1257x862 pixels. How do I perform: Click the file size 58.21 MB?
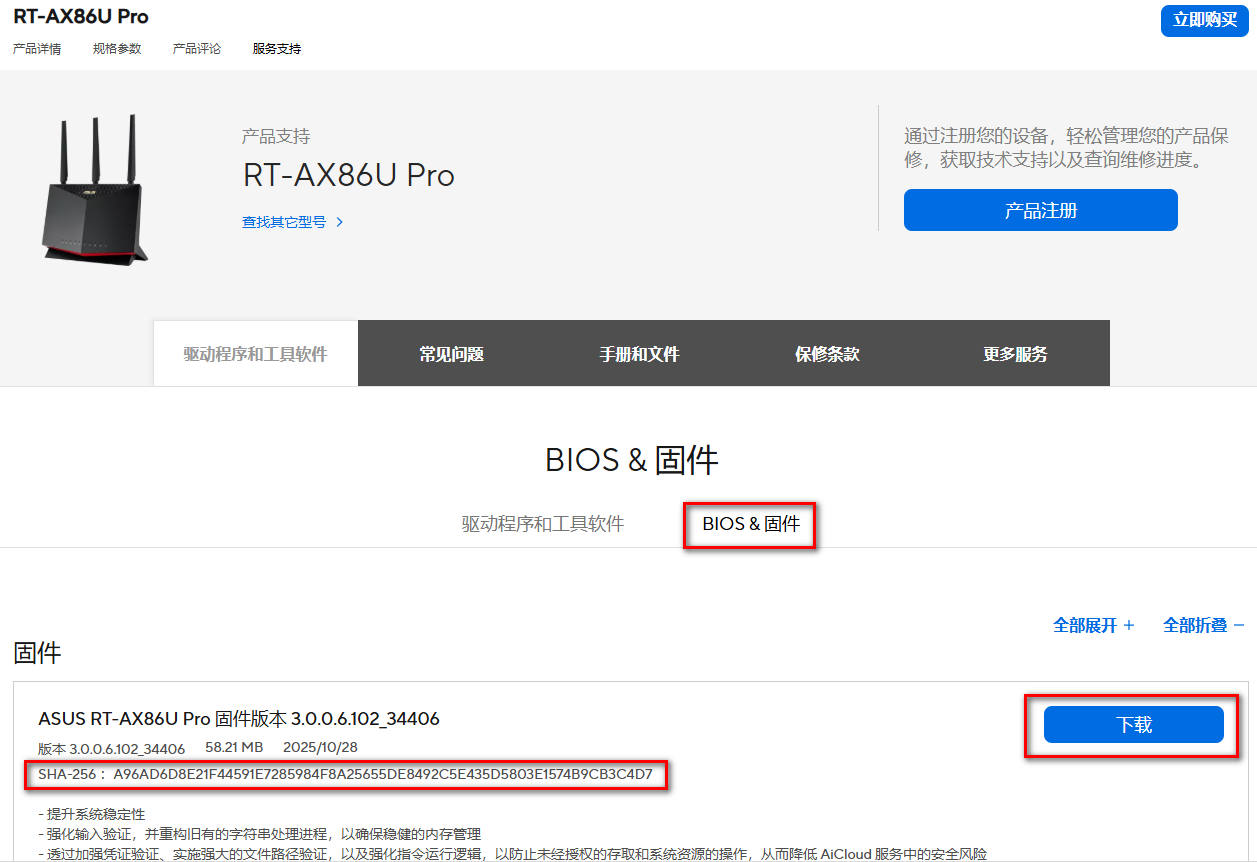(x=234, y=748)
